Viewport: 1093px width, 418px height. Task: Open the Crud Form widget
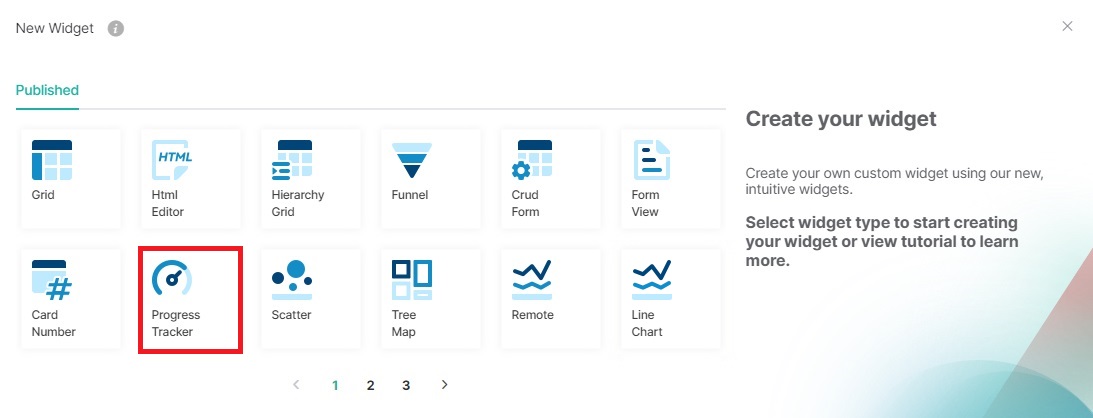point(532,159)
